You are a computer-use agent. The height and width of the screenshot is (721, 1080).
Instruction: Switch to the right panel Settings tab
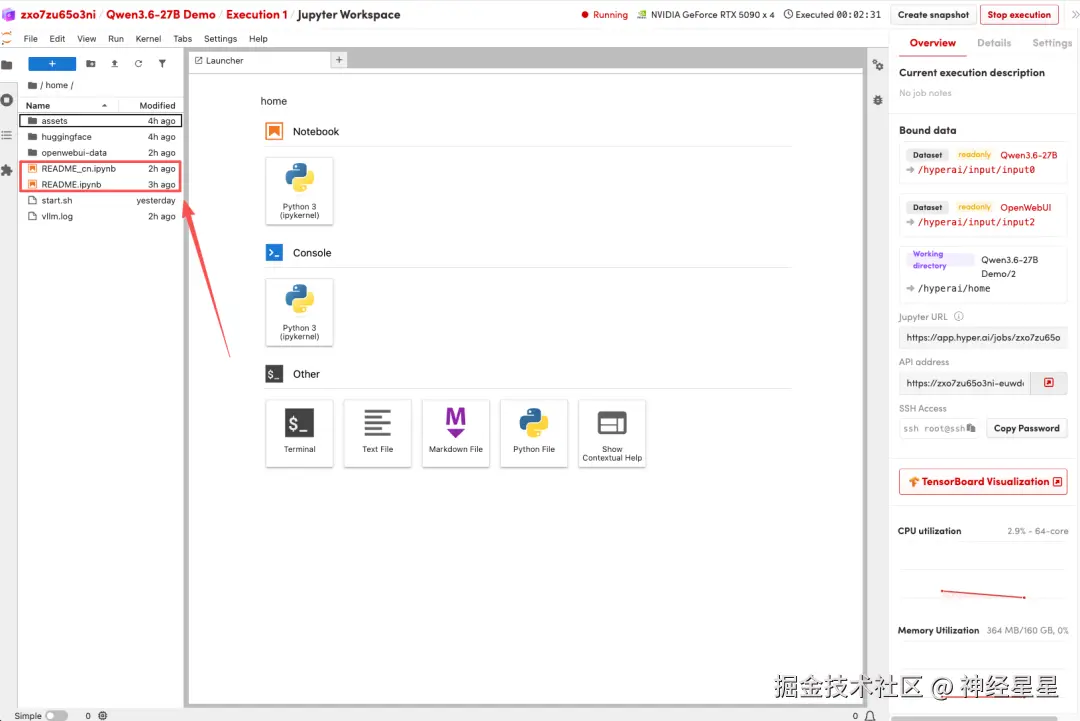(1052, 43)
